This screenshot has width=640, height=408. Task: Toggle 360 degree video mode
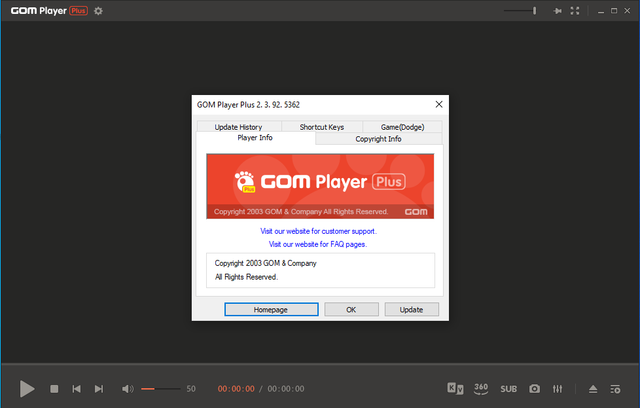481,388
